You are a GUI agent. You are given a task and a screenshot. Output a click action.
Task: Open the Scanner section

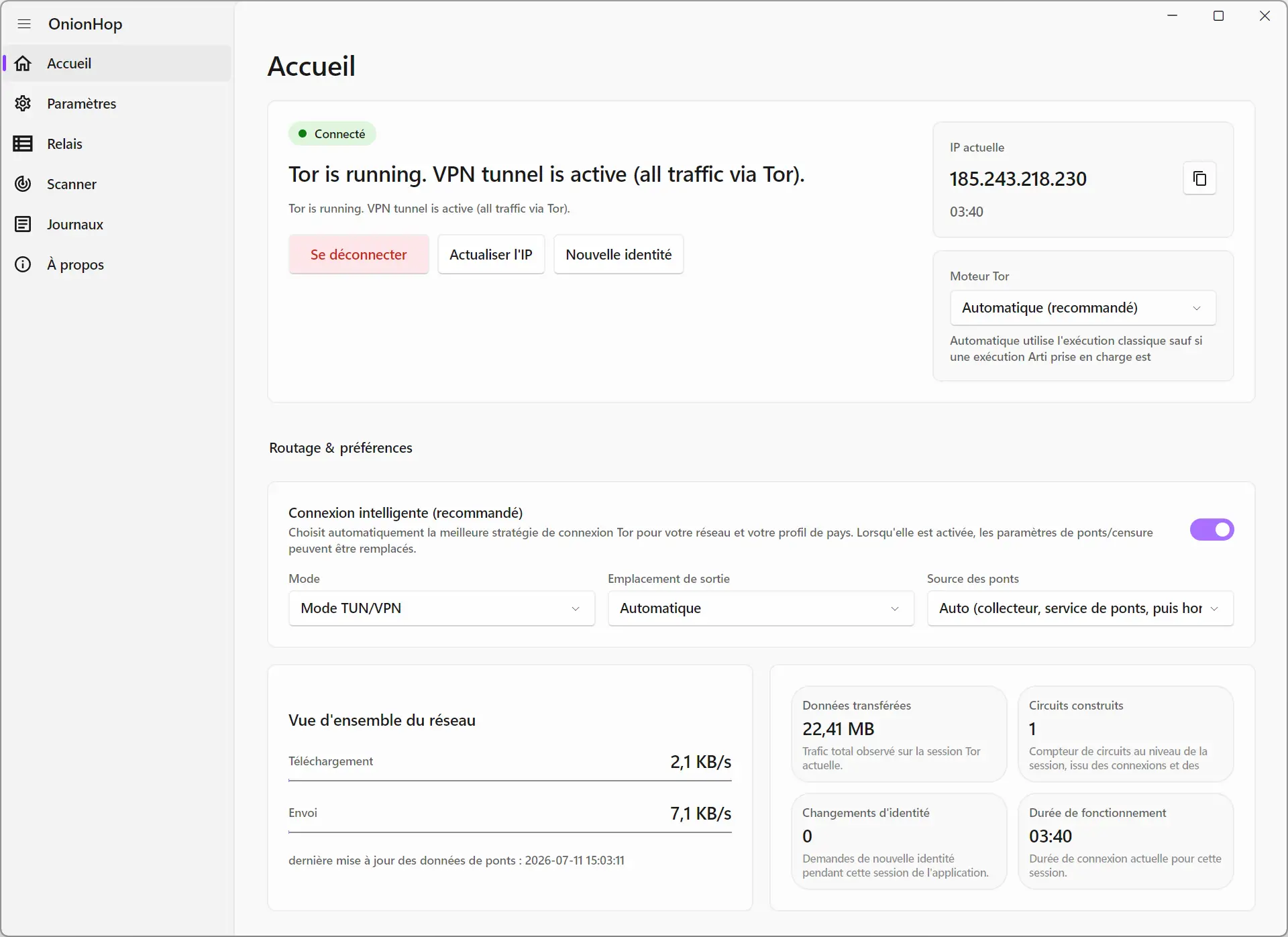(x=117, y=184)
